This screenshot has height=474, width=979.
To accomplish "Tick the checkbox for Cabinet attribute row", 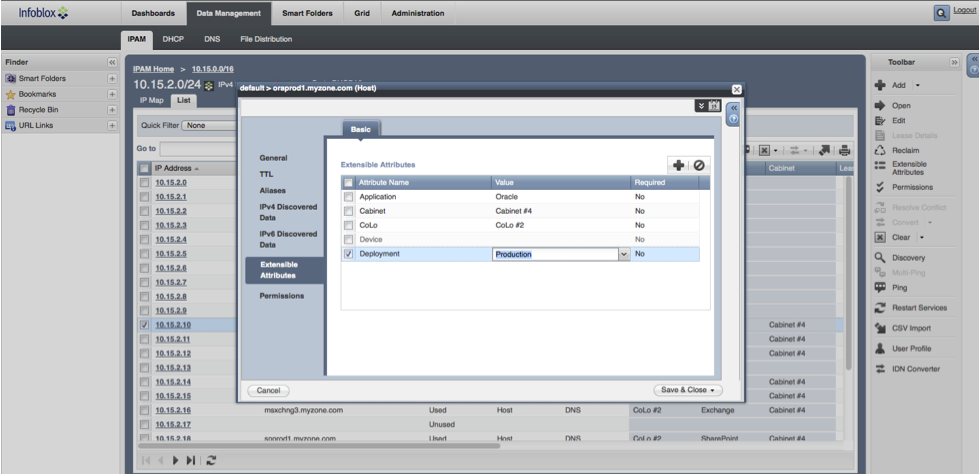I will [349, 211].
